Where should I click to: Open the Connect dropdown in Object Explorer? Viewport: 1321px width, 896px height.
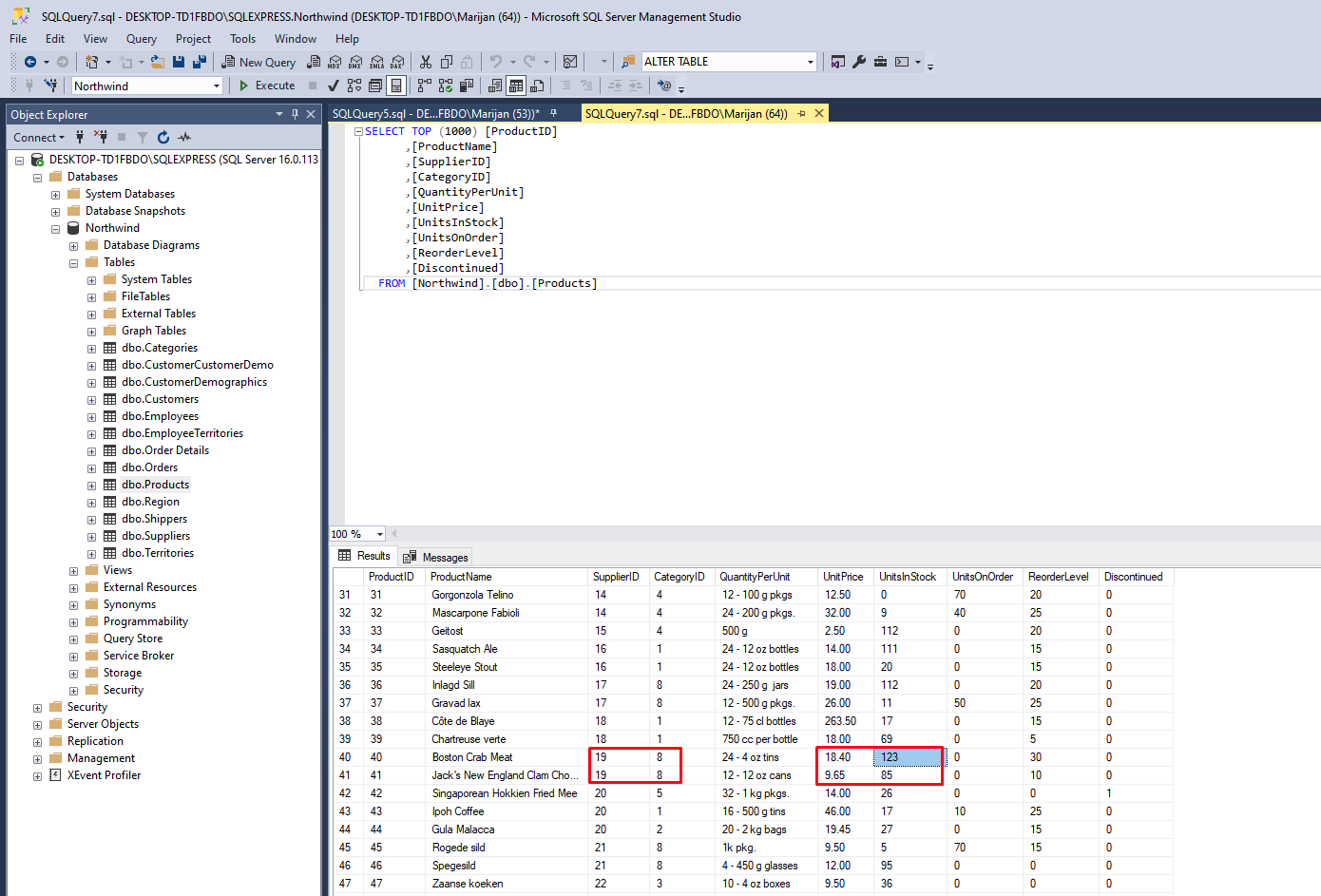tap(39, 137)
